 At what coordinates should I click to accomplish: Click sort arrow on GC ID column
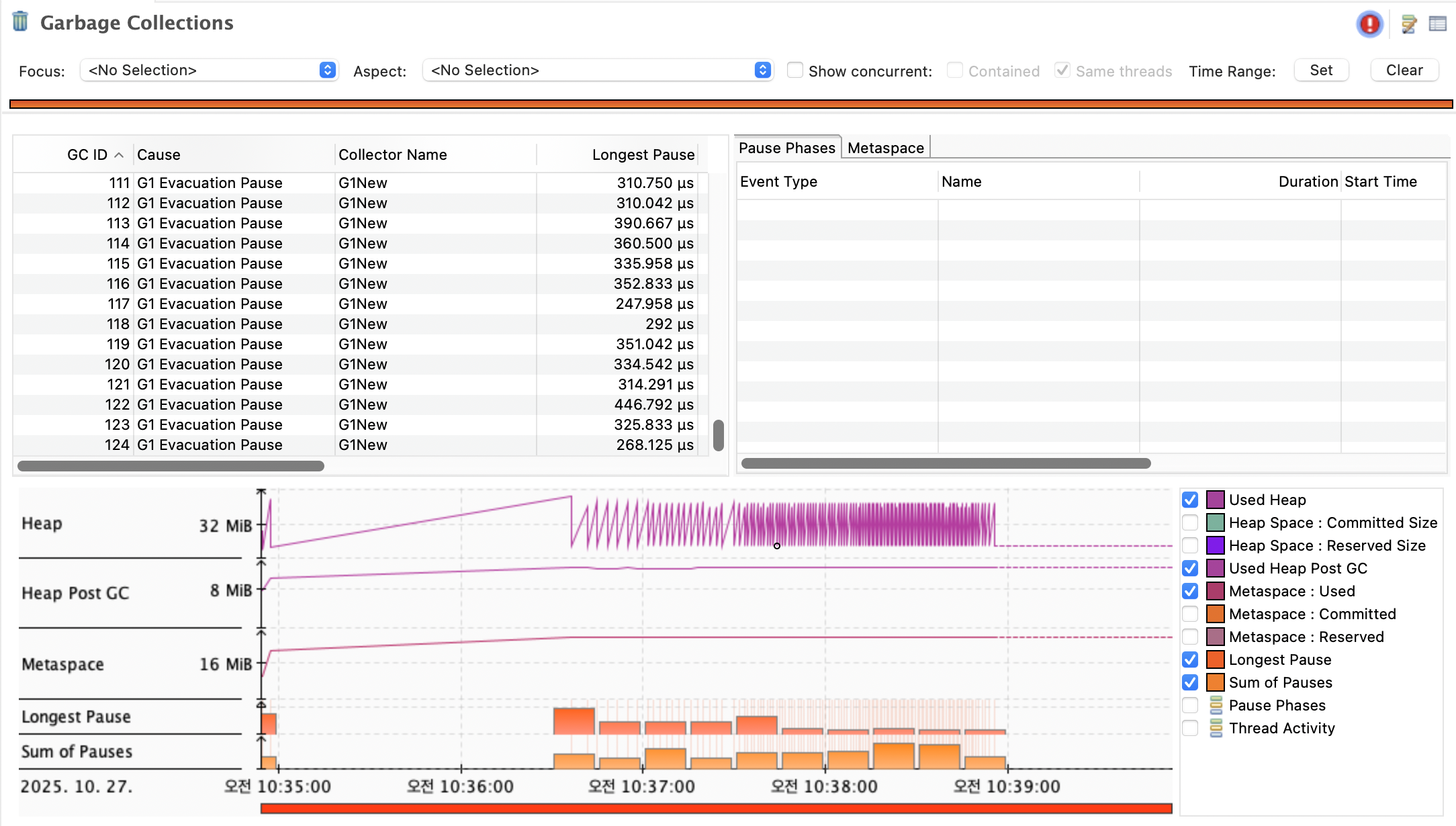click(x=120, y=155)
